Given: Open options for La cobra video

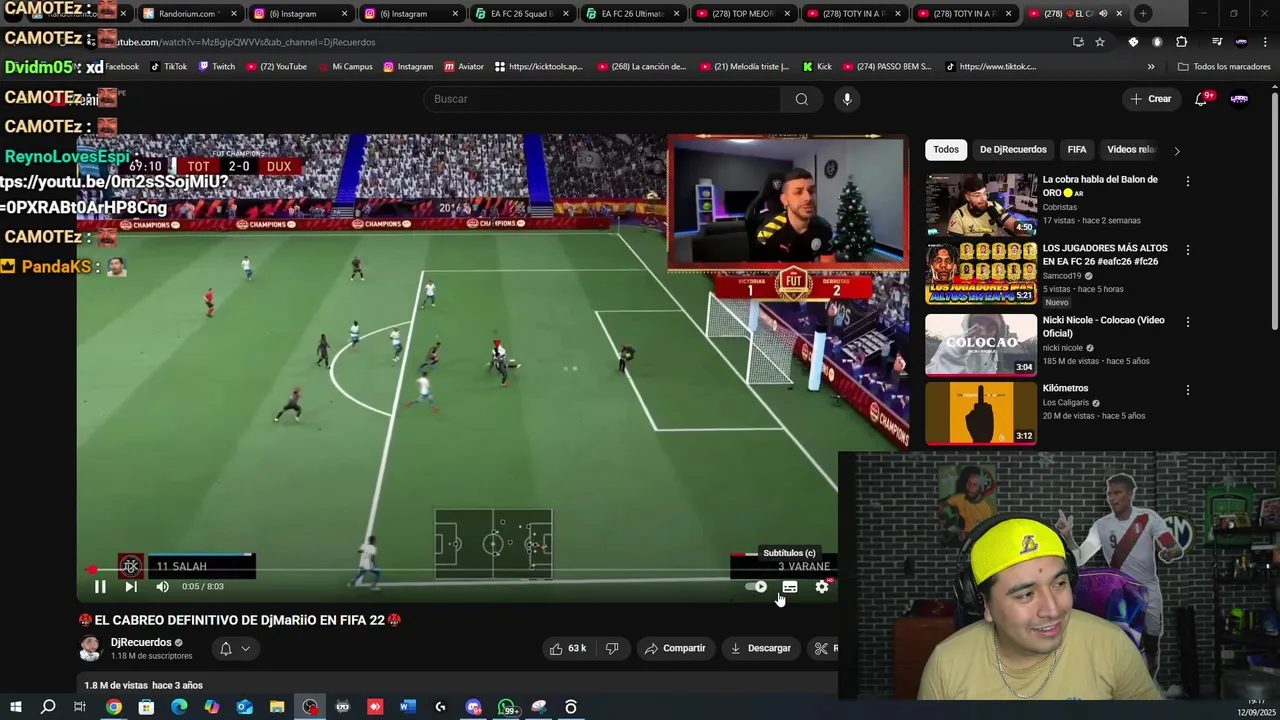Looking at the screenshot, I should pos(1187,182).
